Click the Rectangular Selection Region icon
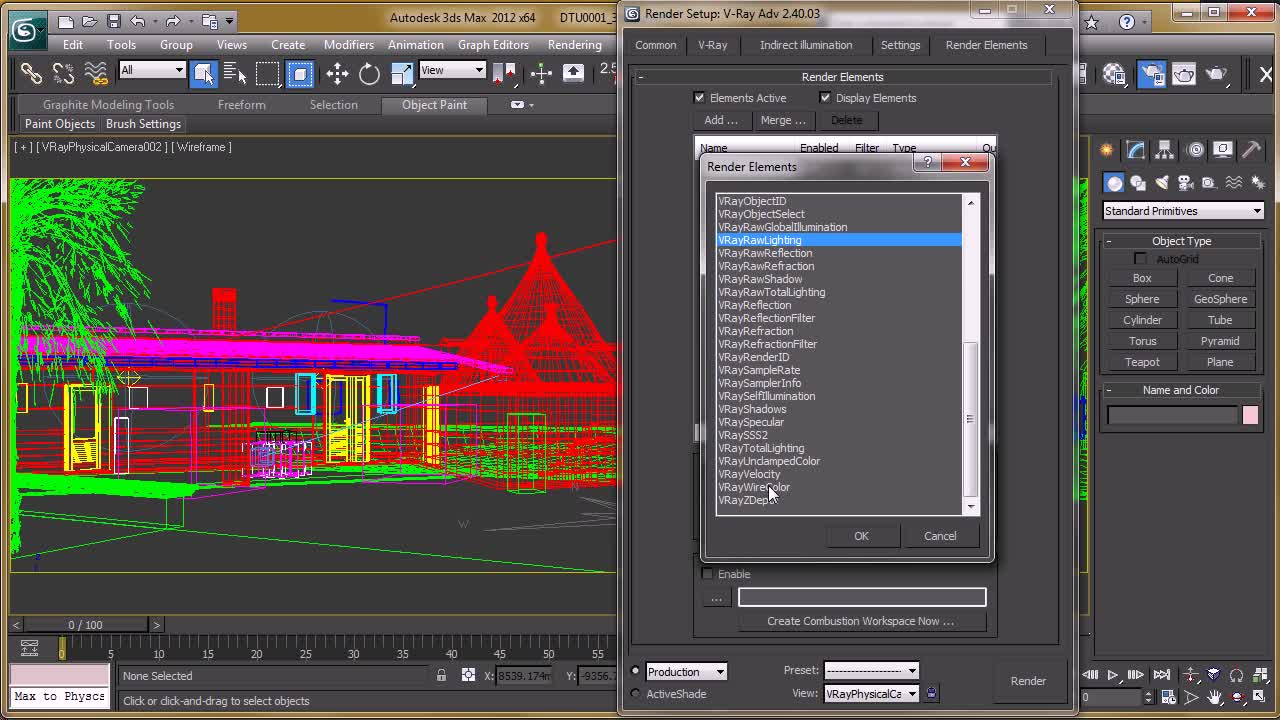The height and width of the screenshot is (720, 1280). tap(267, 73)
